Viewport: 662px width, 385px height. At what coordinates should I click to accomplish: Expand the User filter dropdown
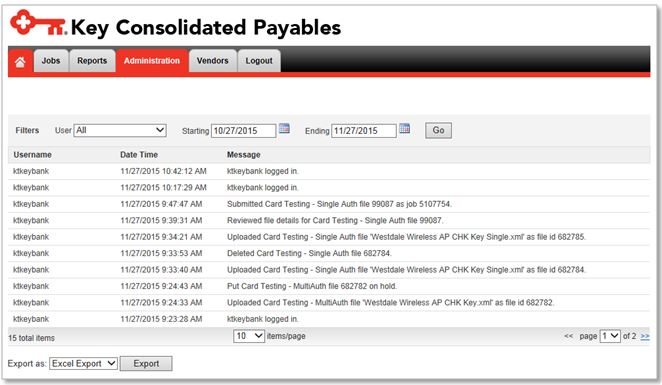coord(120,130)
